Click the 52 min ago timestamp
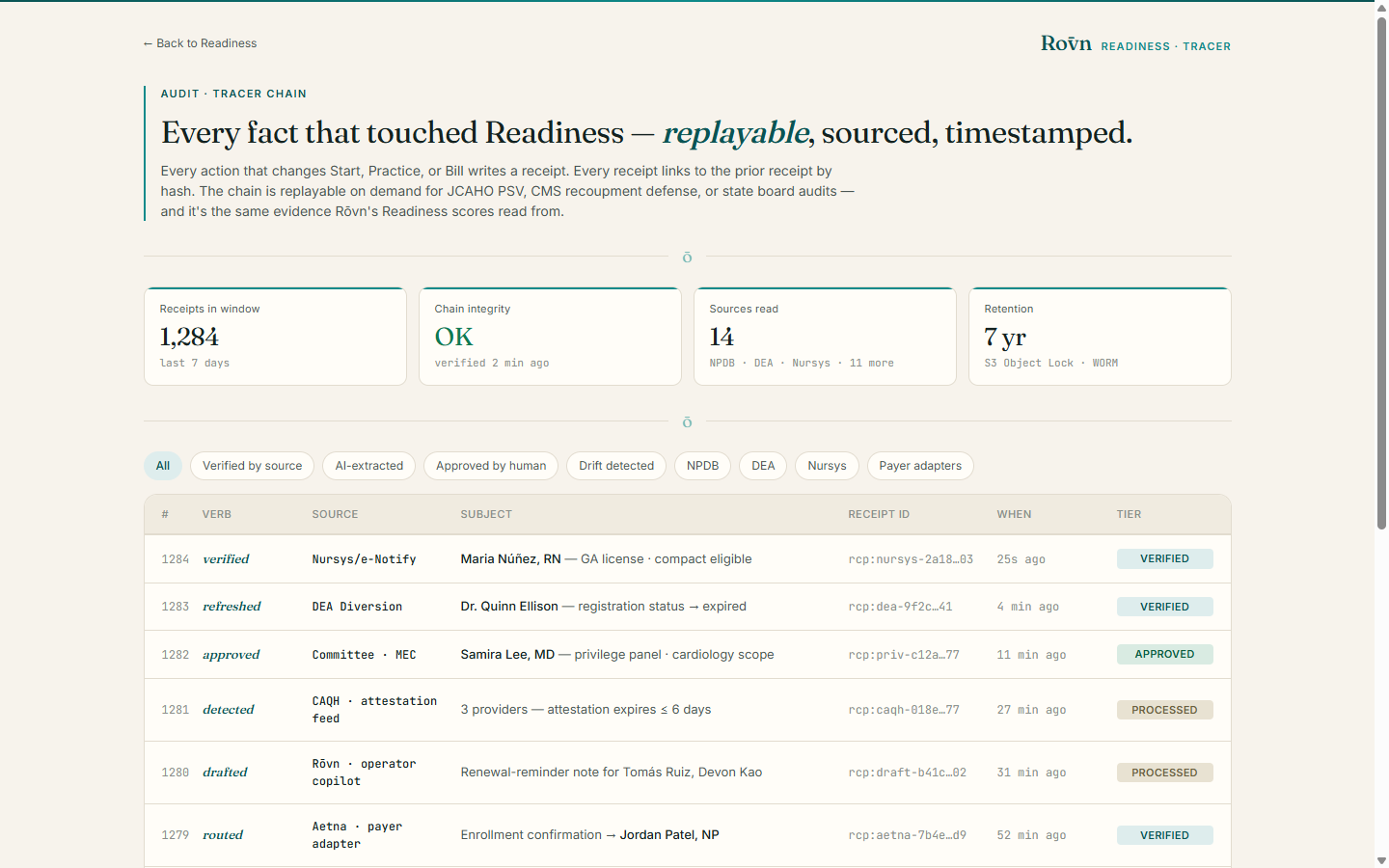Image resolution: width=1389 pixels, height=868 pixels. click(x=1031, y=835)
